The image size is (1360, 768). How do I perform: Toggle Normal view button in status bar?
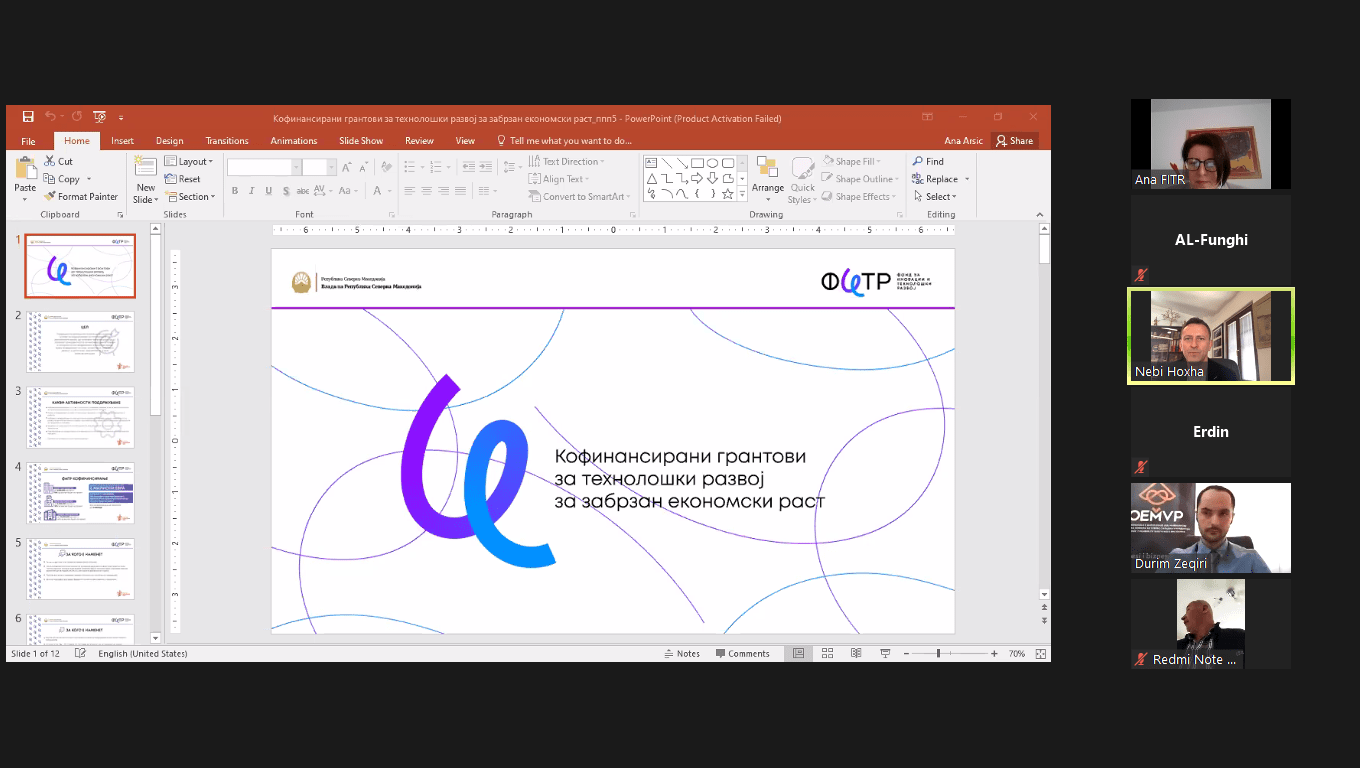coord(798,653)
